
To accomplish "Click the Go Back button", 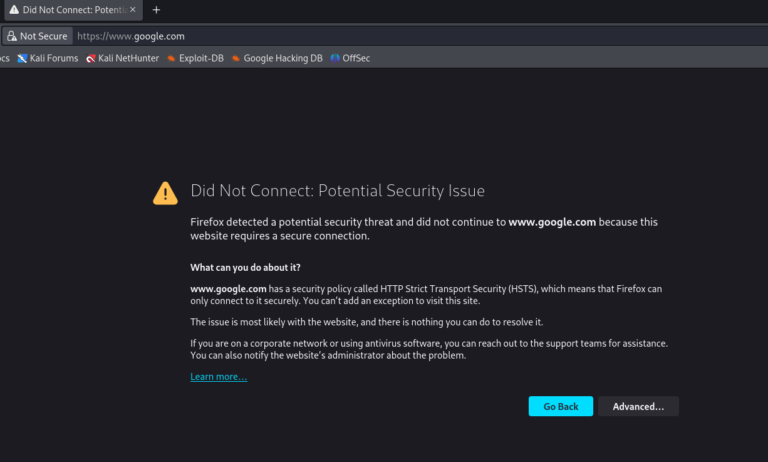I will click(x=561, y=406).
